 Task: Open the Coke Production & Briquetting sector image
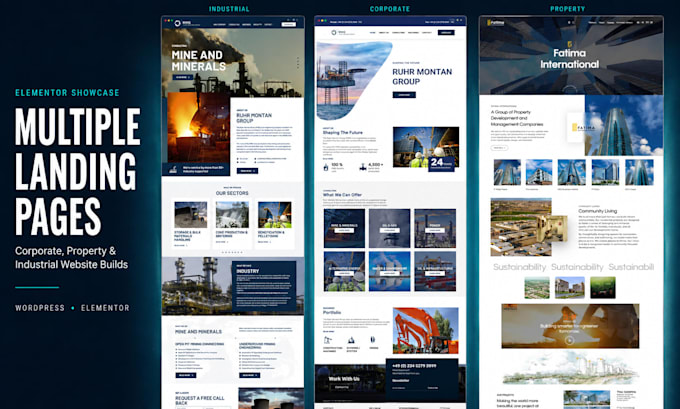(232, 215)
